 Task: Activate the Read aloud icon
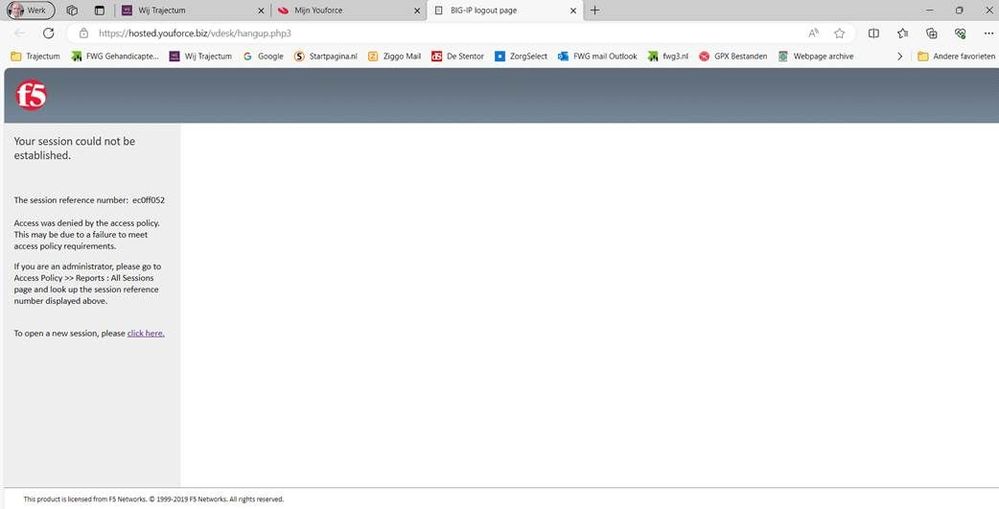pos(814,33)
